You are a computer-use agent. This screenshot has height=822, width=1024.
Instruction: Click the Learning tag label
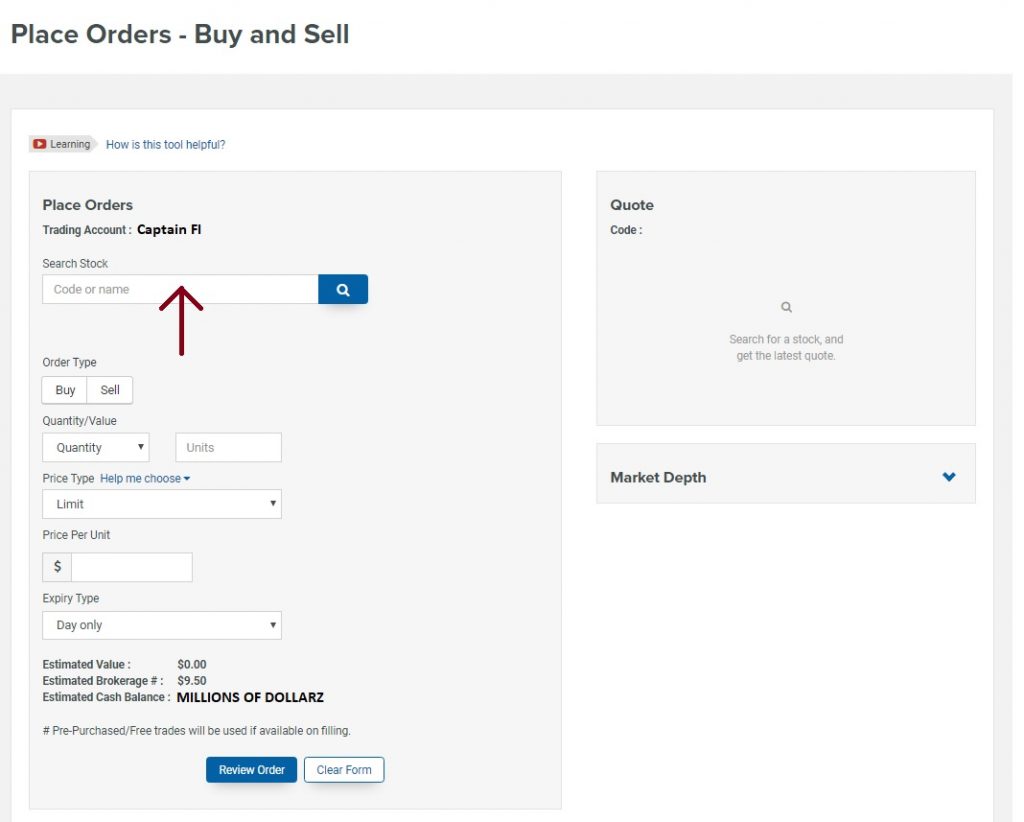tap(70, 144)
